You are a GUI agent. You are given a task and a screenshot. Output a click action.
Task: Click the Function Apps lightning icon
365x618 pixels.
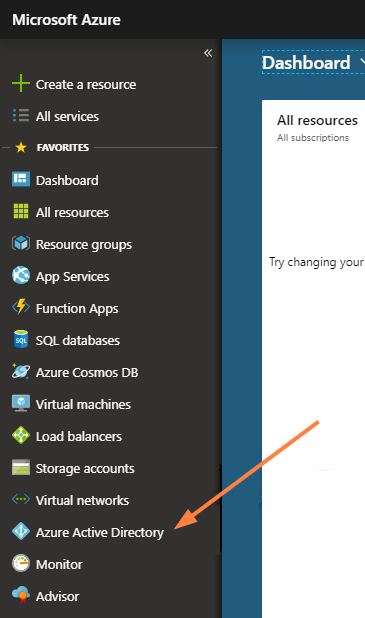coord(21,307)
